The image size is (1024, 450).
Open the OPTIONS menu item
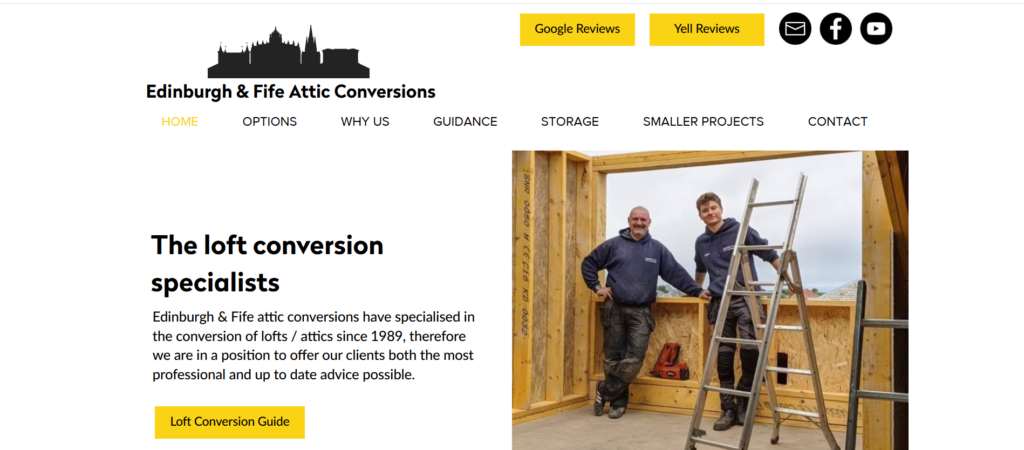click(269, 122)
